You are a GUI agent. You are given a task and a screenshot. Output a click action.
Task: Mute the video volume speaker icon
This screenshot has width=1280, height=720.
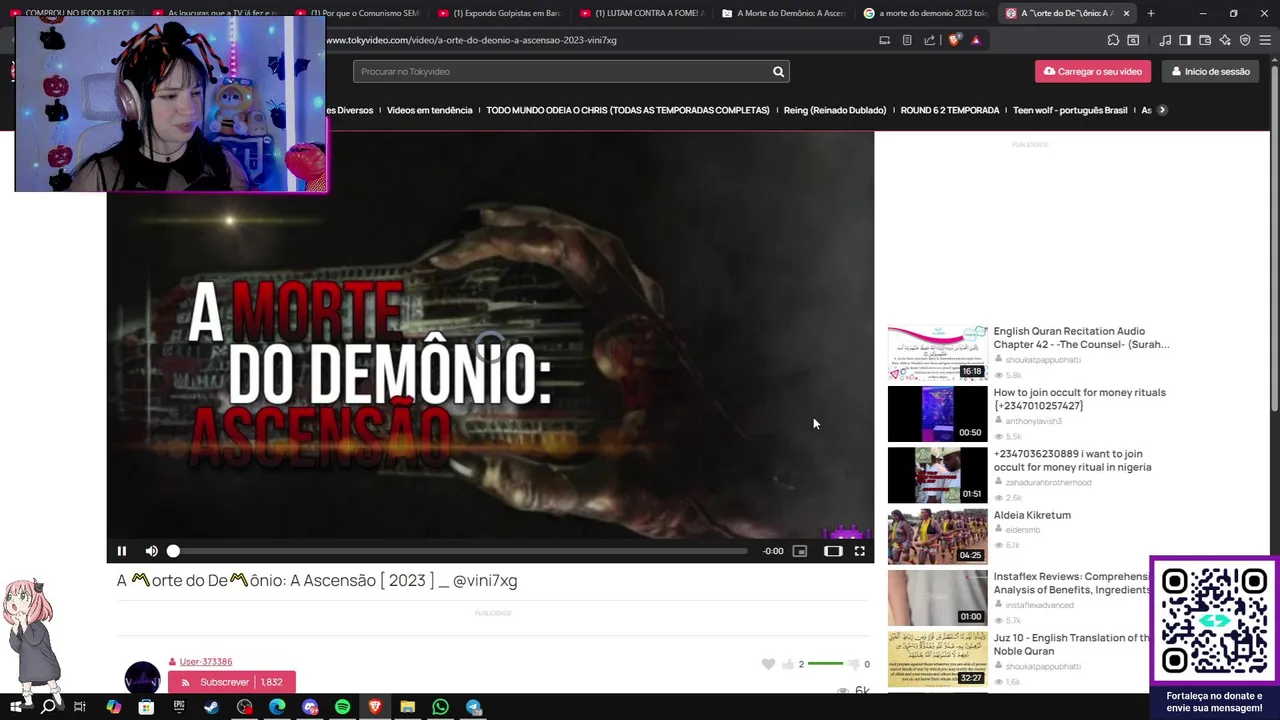[152, 551]
